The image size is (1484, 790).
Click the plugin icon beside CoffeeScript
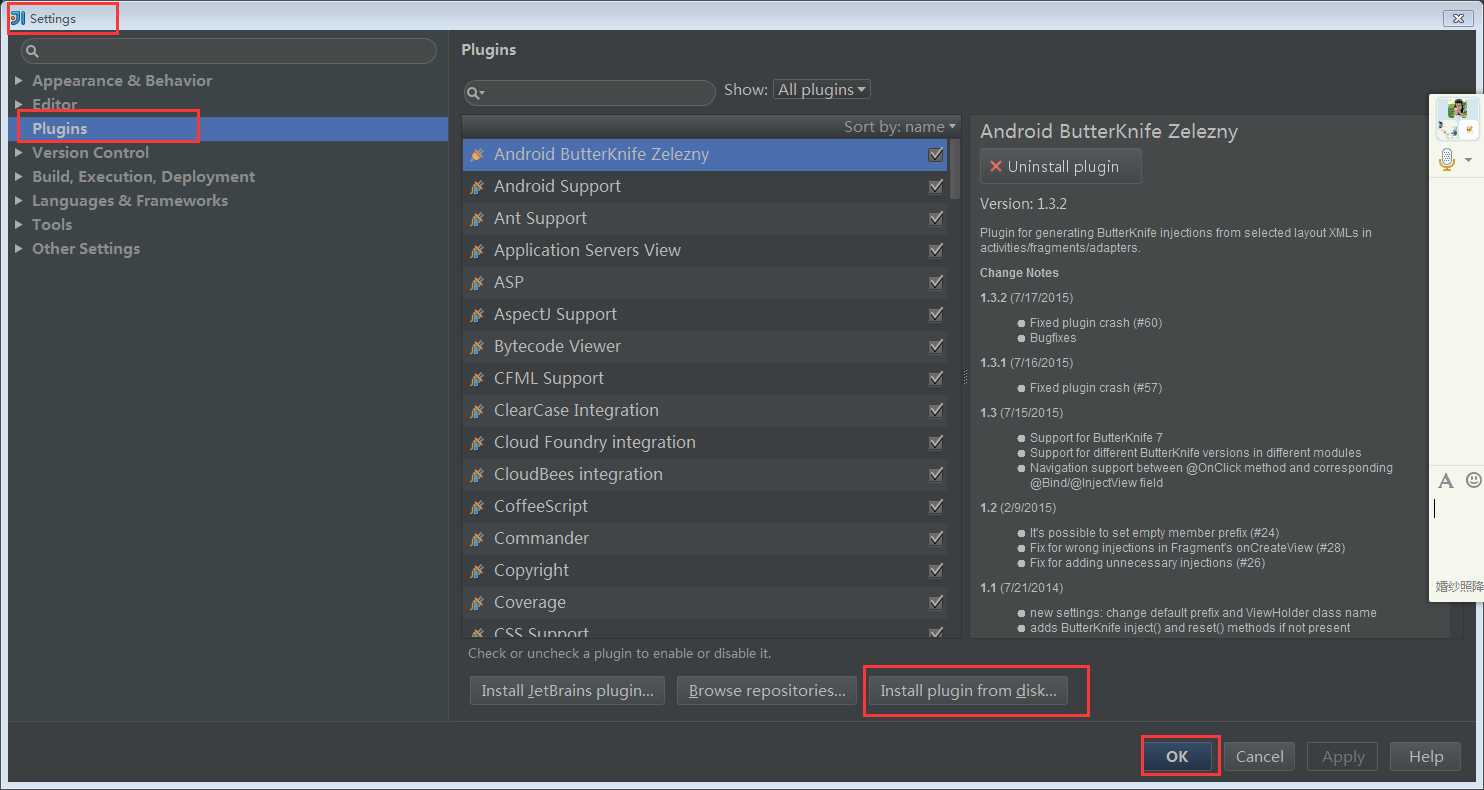click(x=477, y=507)
